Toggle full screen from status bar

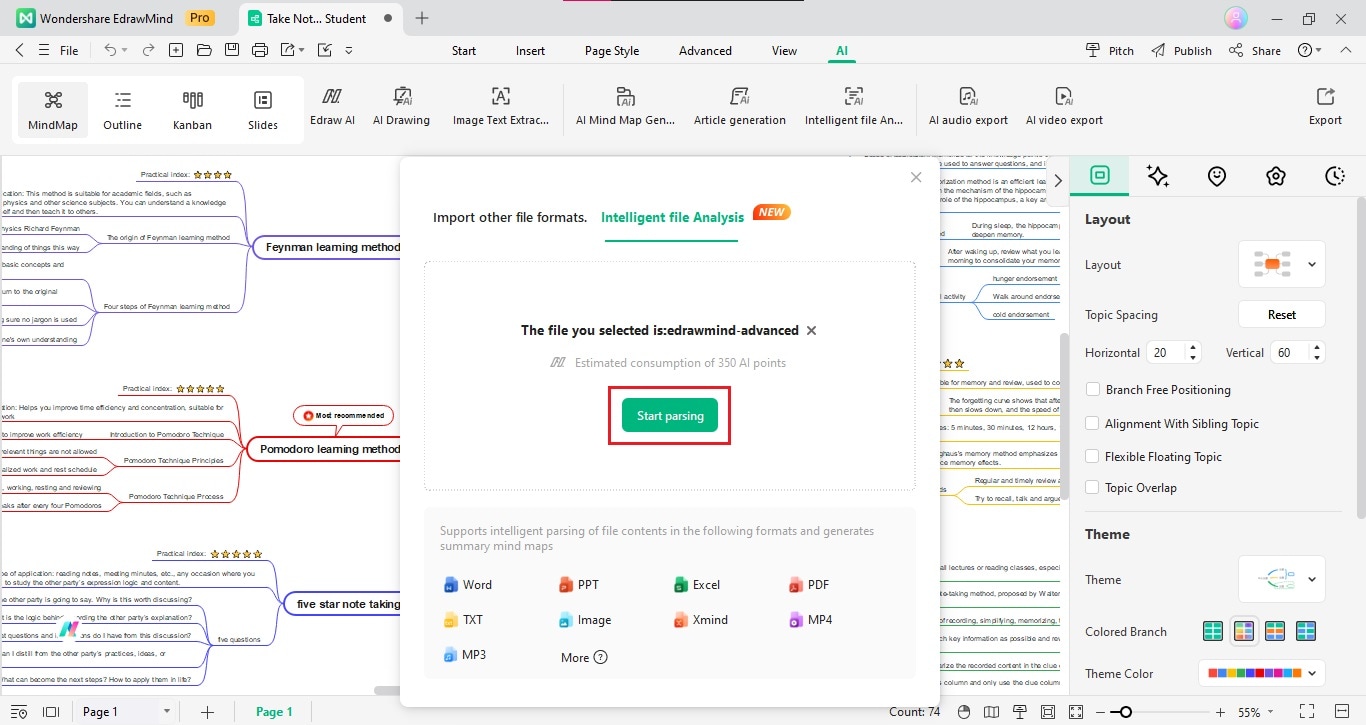(x=1307, y=712)
